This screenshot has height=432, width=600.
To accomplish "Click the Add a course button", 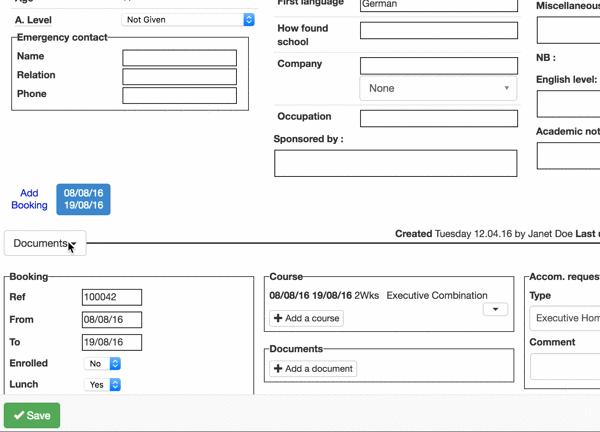I will click(307, 318).
